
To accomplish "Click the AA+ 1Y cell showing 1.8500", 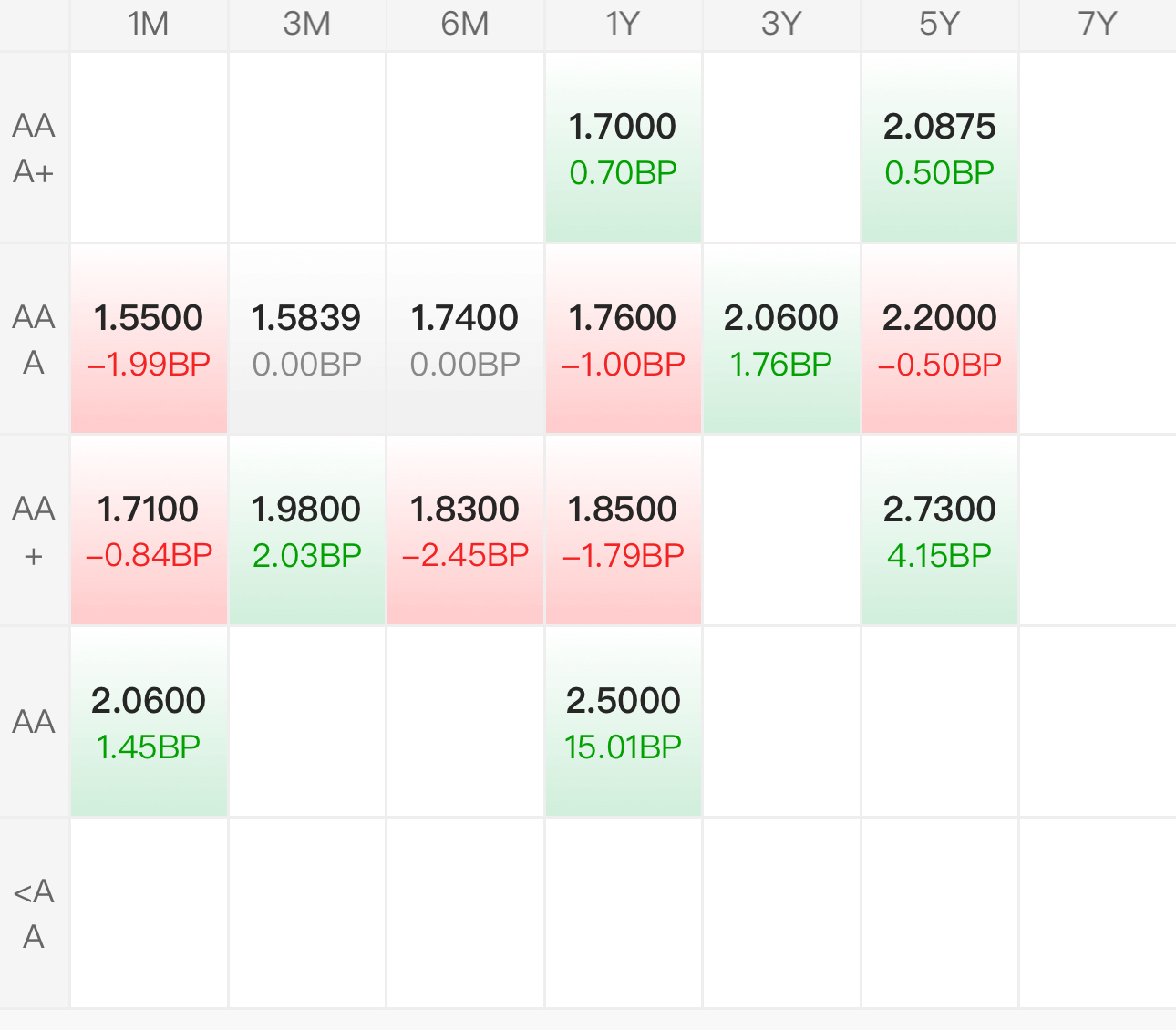I will coord(623,530).
